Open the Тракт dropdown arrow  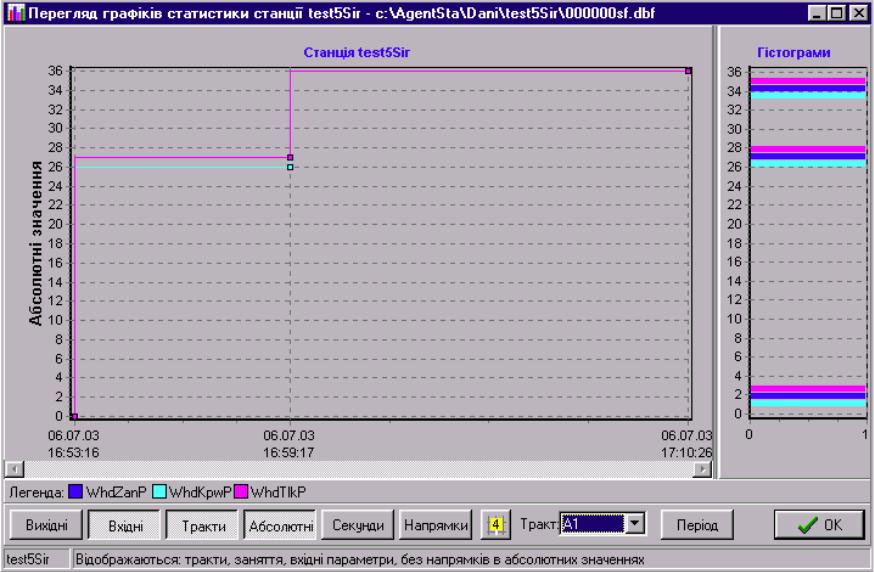(635, 523)
